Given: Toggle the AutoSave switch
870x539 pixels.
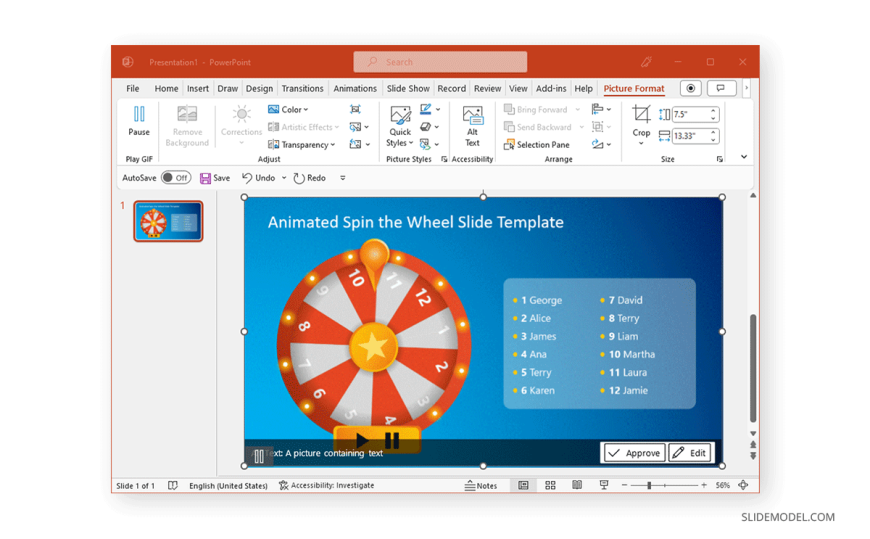Looking at the screenshot, I should tap(176, 178).
